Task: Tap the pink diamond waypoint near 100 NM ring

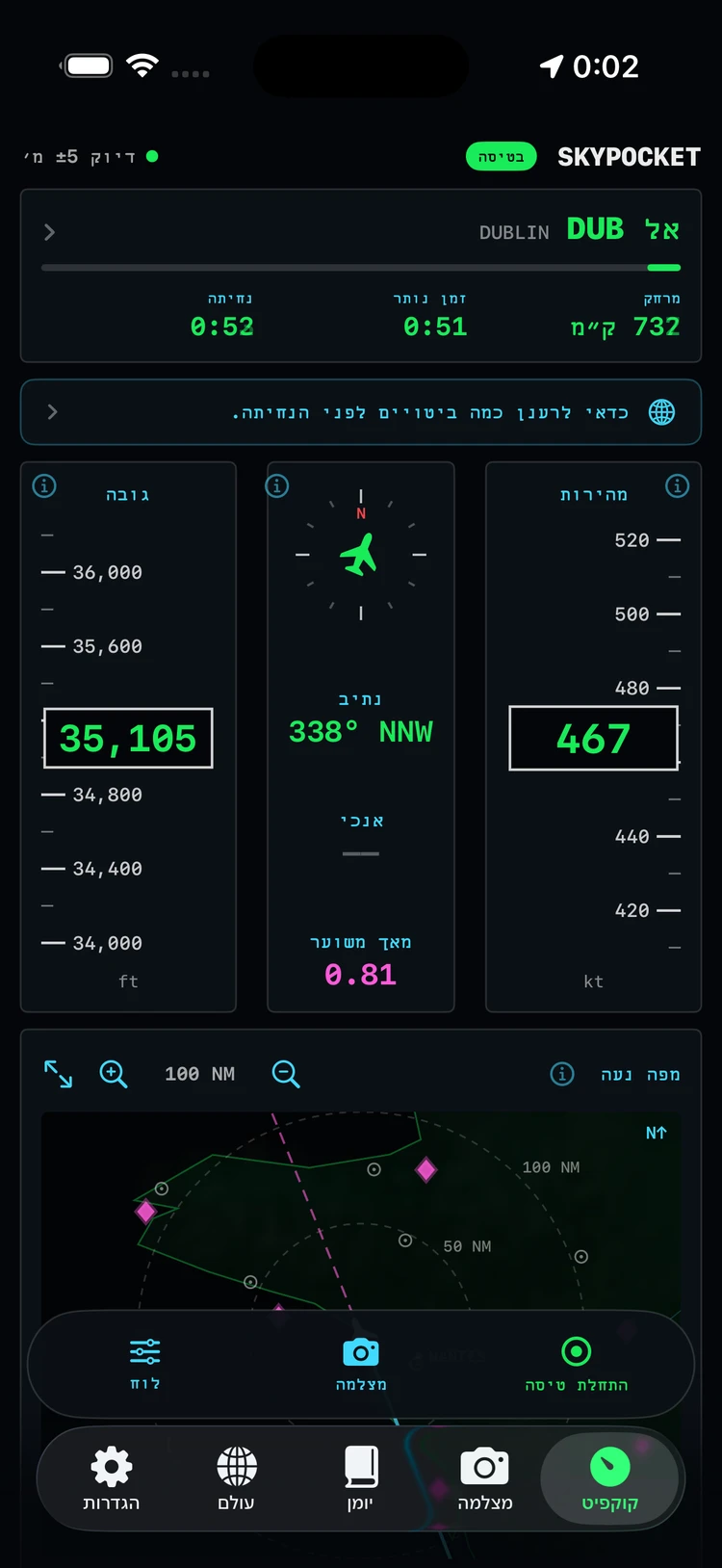Action: click(x=425, y=1170)
